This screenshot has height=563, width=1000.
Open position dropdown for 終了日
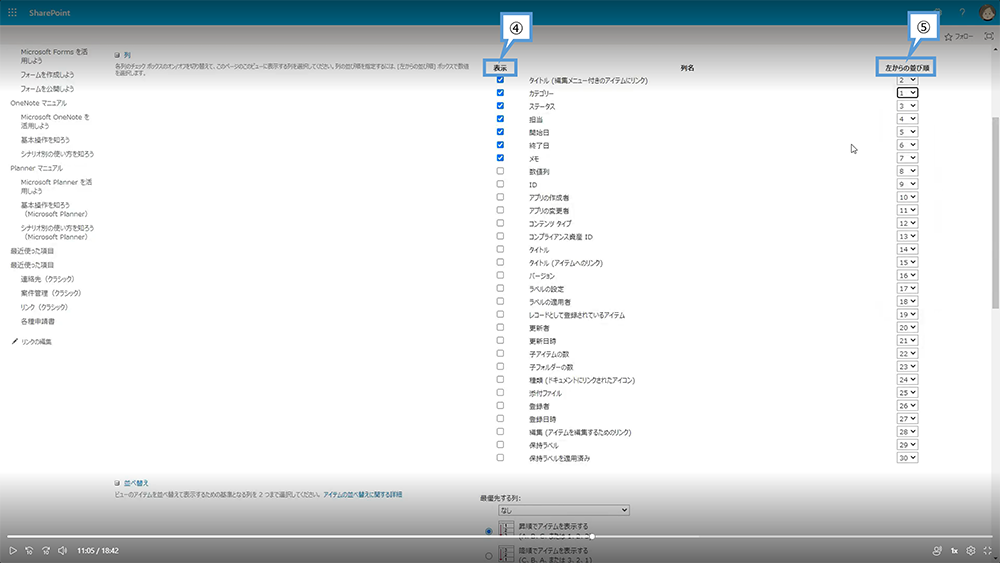907,145
